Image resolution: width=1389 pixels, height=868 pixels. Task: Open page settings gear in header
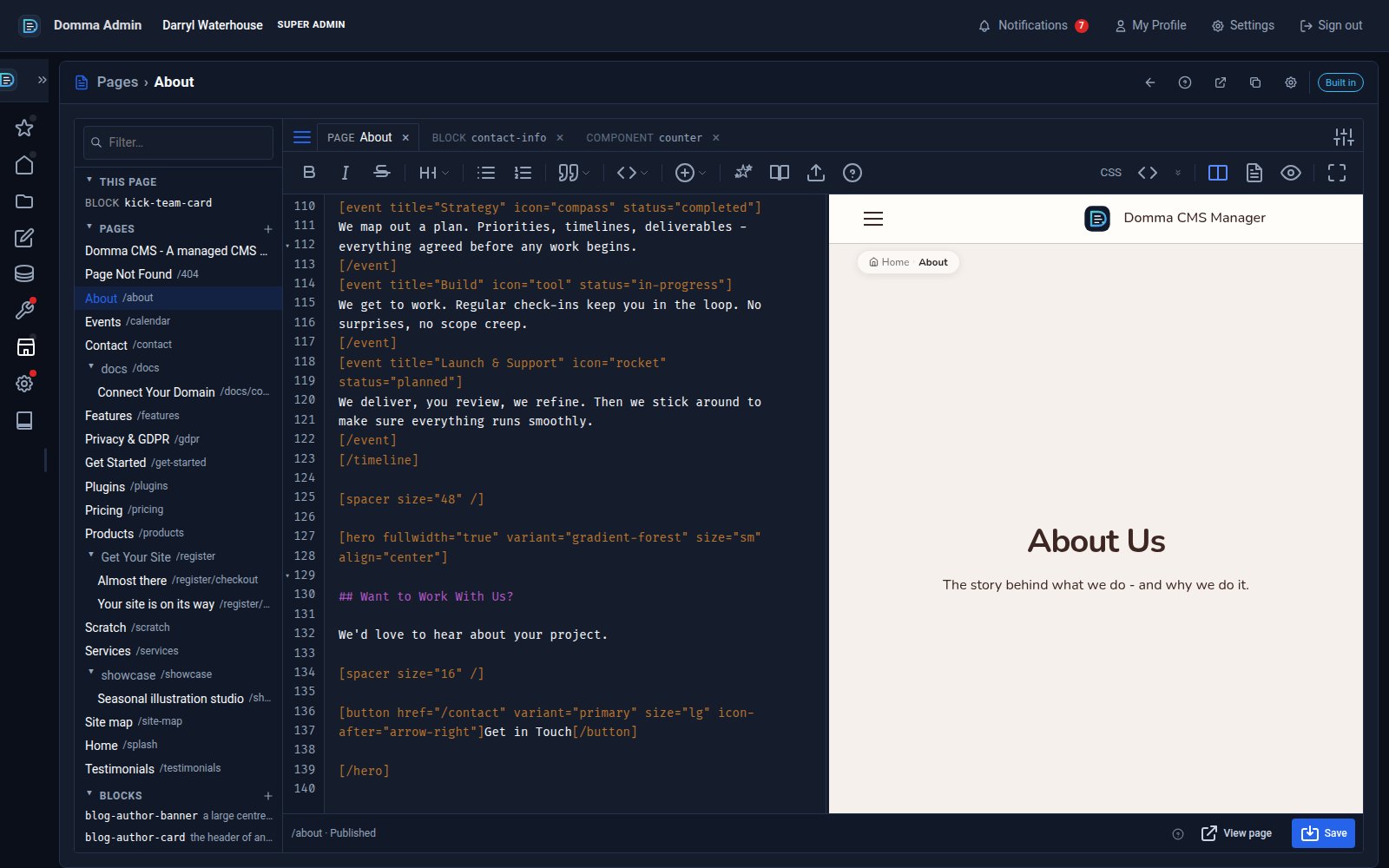[x=1291, y=82]
